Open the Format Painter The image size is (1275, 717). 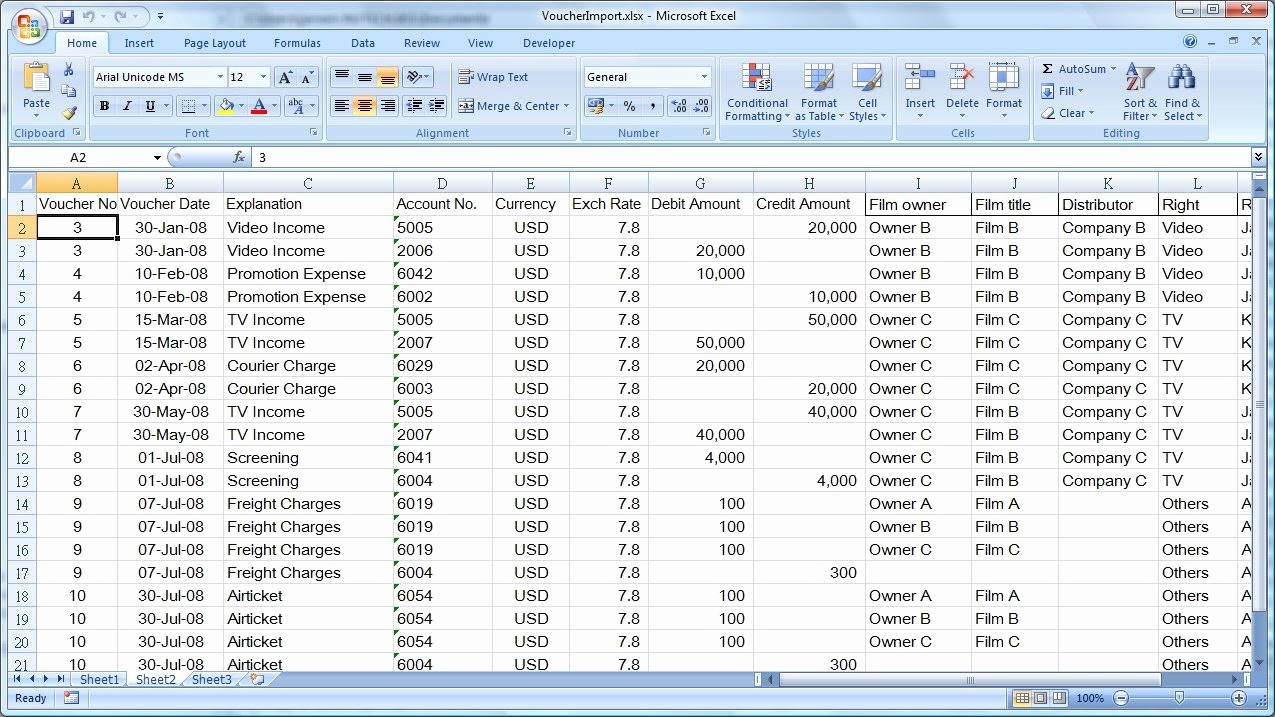[68, 111]
